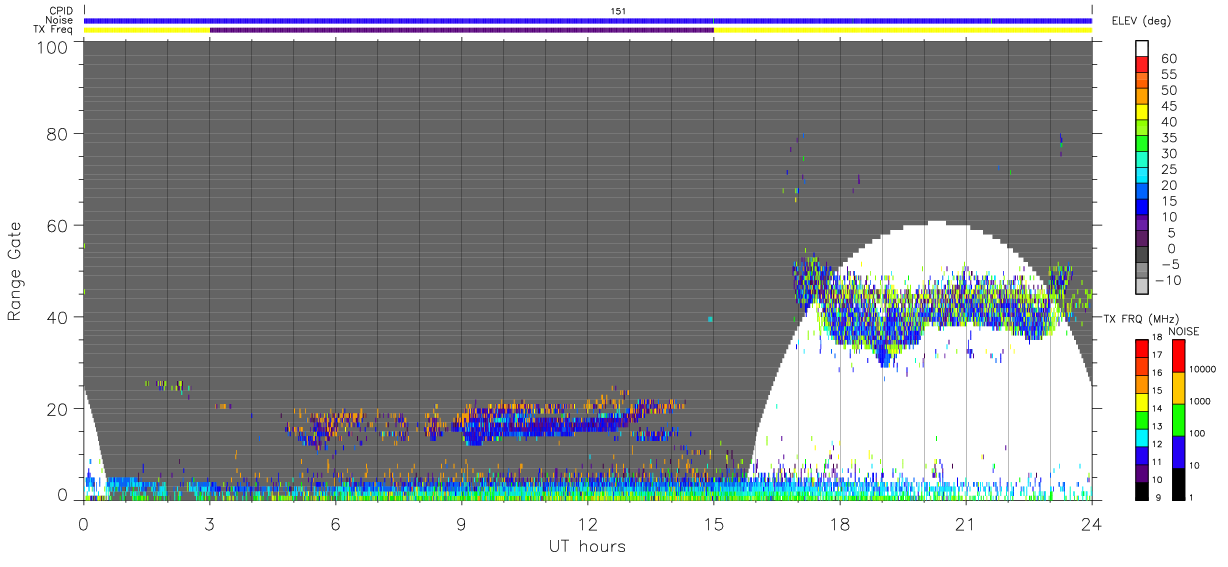Pick the yellow TX FRQ swatch between 14 and 15
Image resolution: width=1228 pixels, height=567 pixels.
[1143, 400]
